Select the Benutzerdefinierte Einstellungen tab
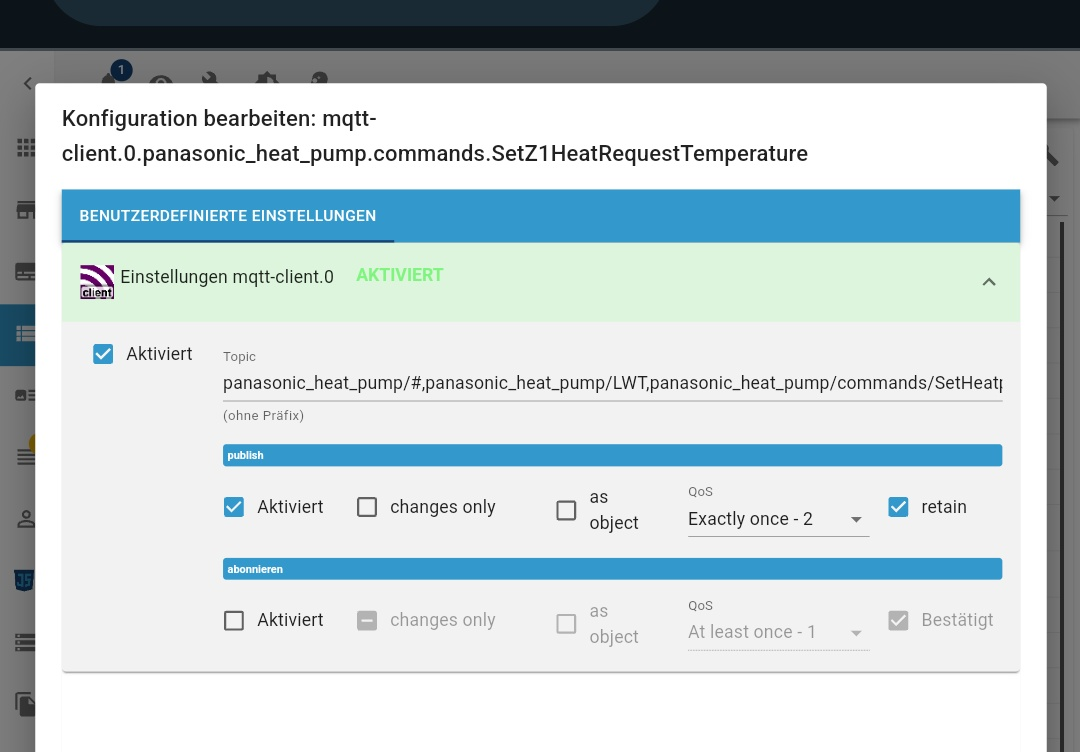Viewport: 1080px width, 752px height. pos(228,216)
